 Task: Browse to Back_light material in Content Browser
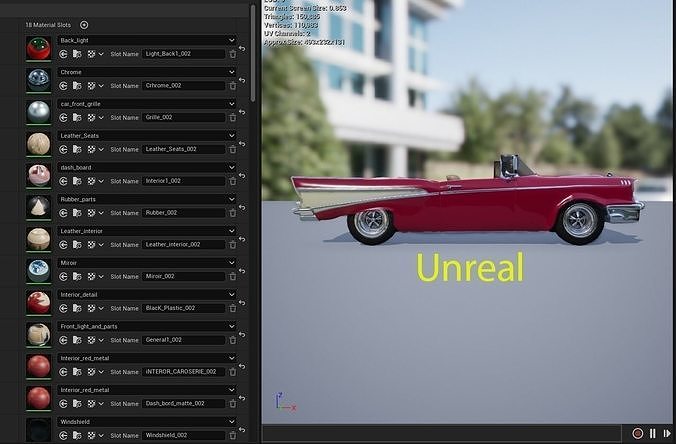tap(77, 54)
